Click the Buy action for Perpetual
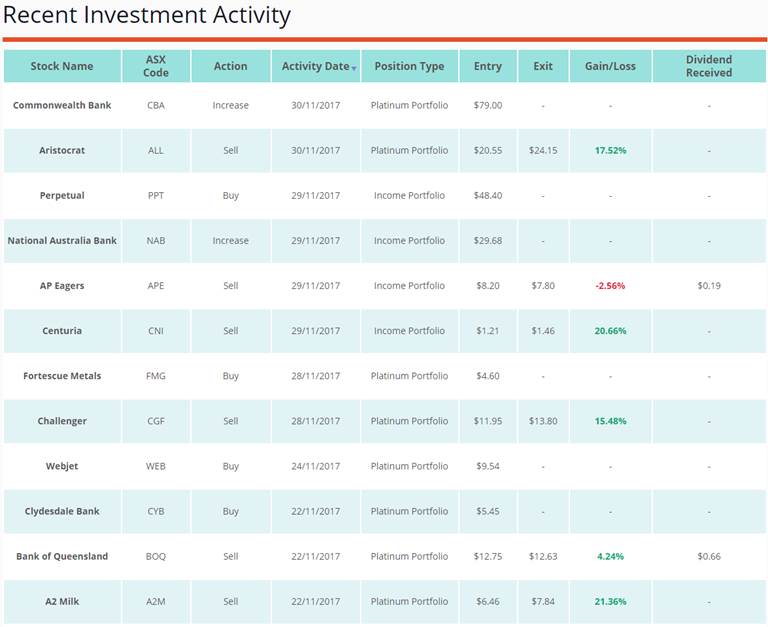The image size is (768, 627). [x=231, y=195]
